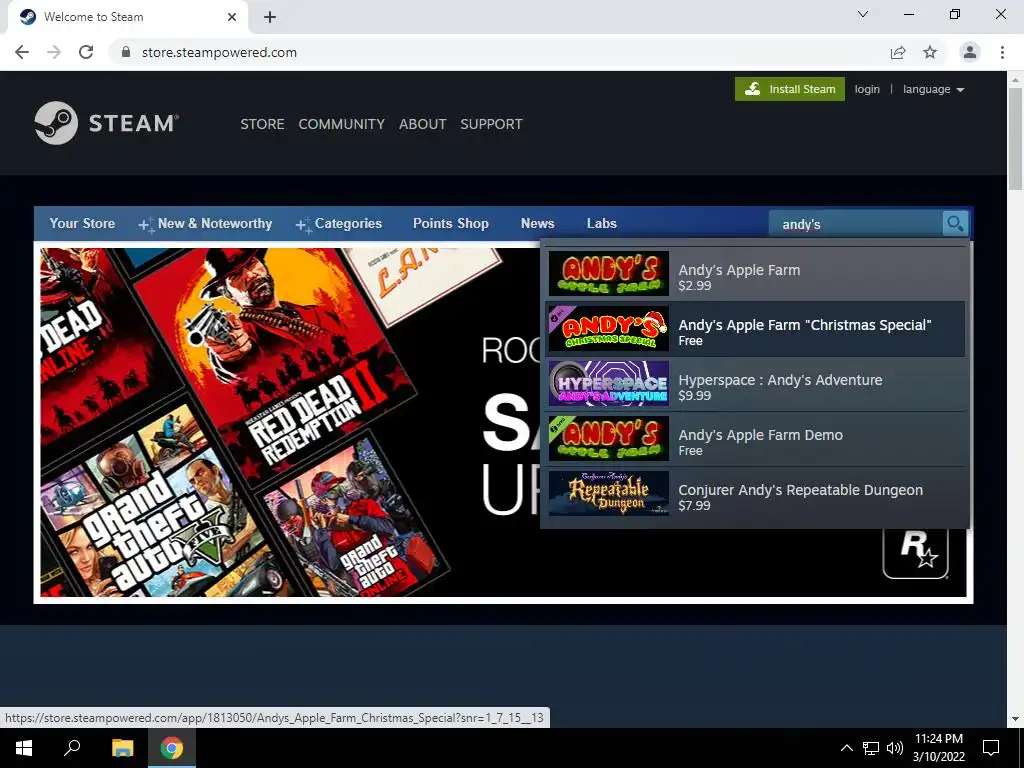Click Chrome forward arrow

54,52
